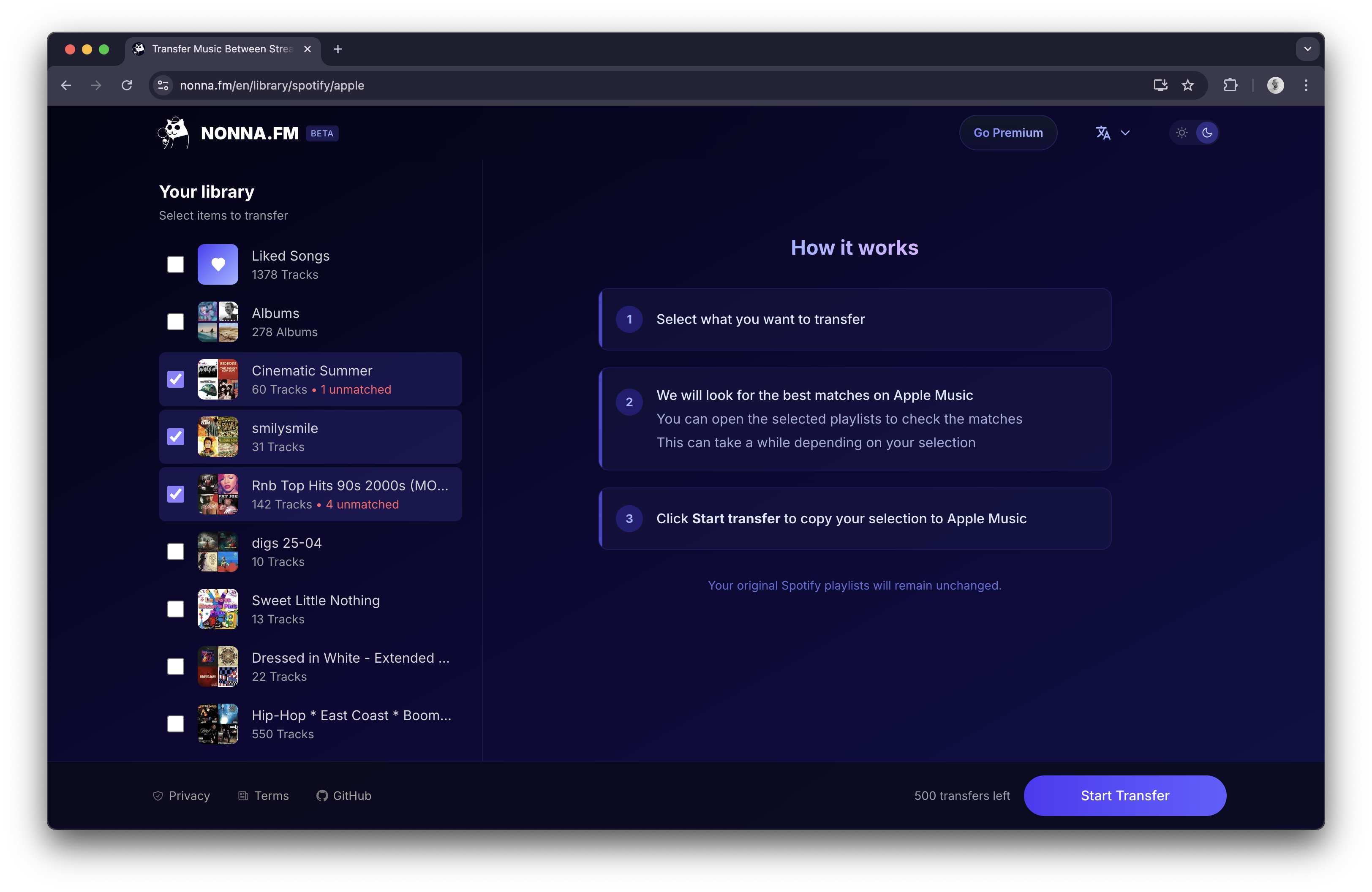The width and height of the screenshot is (1372, 892).
Task: Click the digs 25-04 cover art
Action: 218,552
